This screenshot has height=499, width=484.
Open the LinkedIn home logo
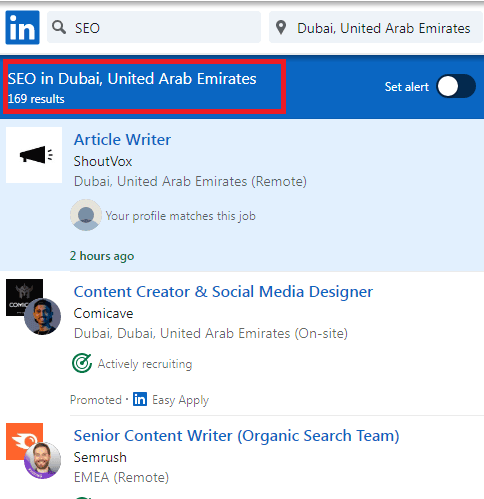pos(22,27)
